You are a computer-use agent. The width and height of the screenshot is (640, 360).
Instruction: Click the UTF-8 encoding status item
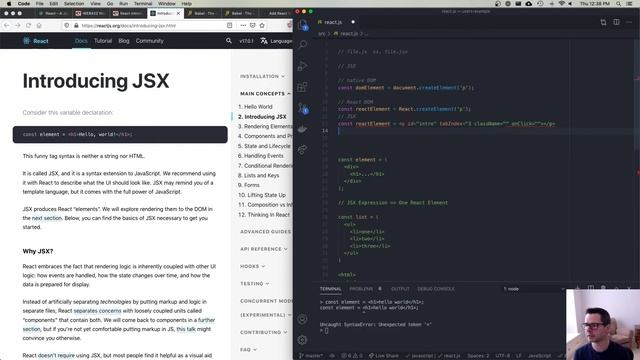(502, 356)
